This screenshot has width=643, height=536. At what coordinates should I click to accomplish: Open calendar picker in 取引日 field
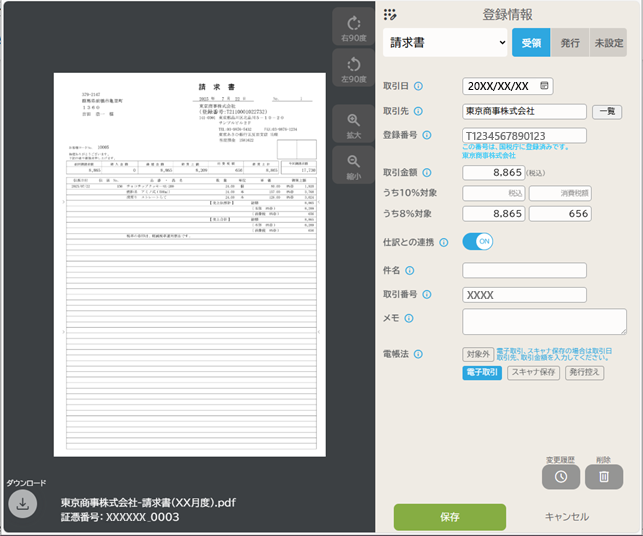pyautogui.click(x=544, y=86)
